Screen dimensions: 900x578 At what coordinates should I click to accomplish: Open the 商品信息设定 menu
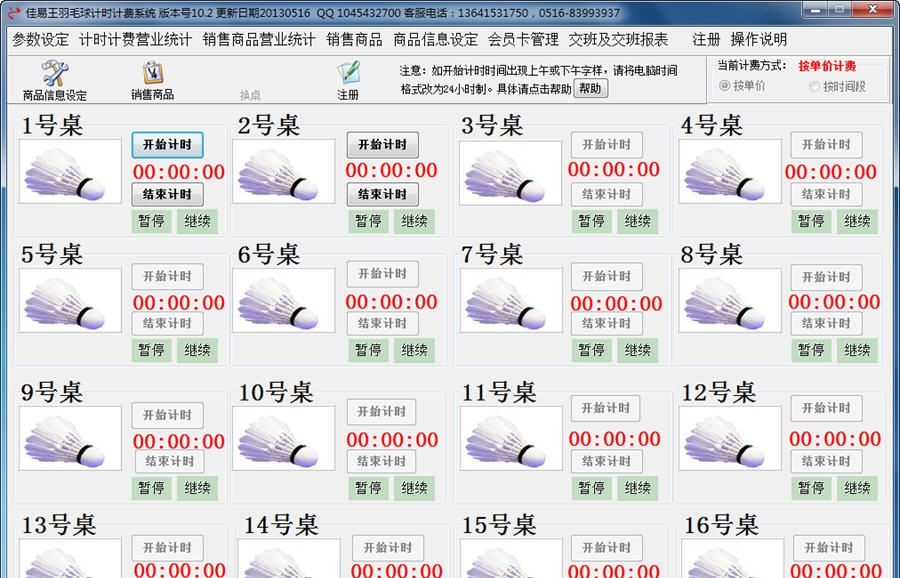pyautogui.click(x=435, y=40)
